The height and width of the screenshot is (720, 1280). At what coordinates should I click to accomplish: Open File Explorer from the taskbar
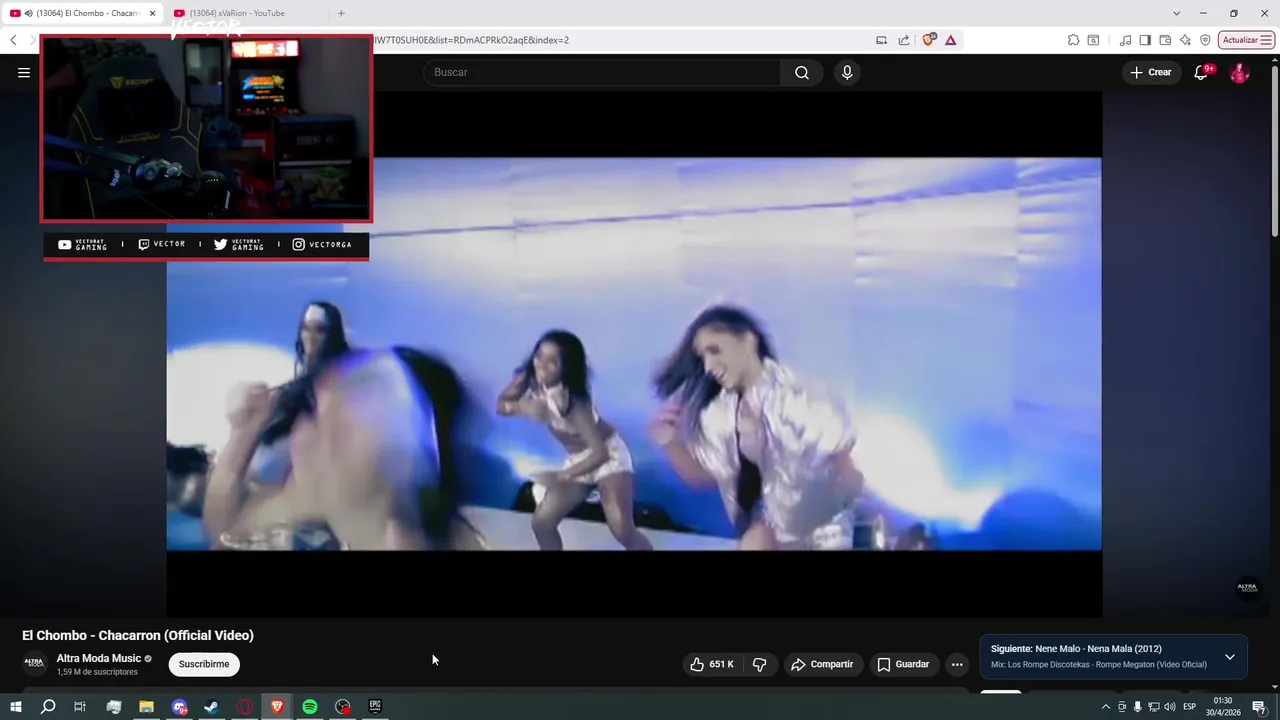pyautogui.click(x=146, y=706)
